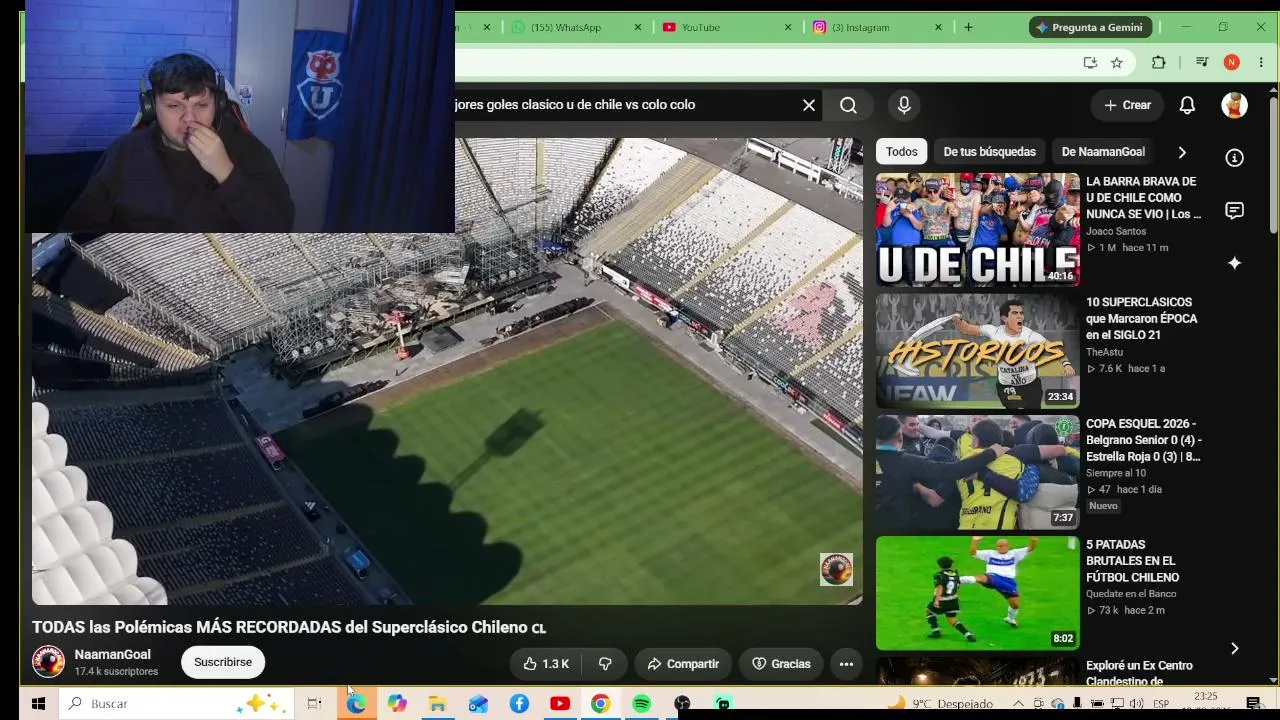Click the magnifier search button
Screen dimensions: 1280x720
tap(848, 105)
